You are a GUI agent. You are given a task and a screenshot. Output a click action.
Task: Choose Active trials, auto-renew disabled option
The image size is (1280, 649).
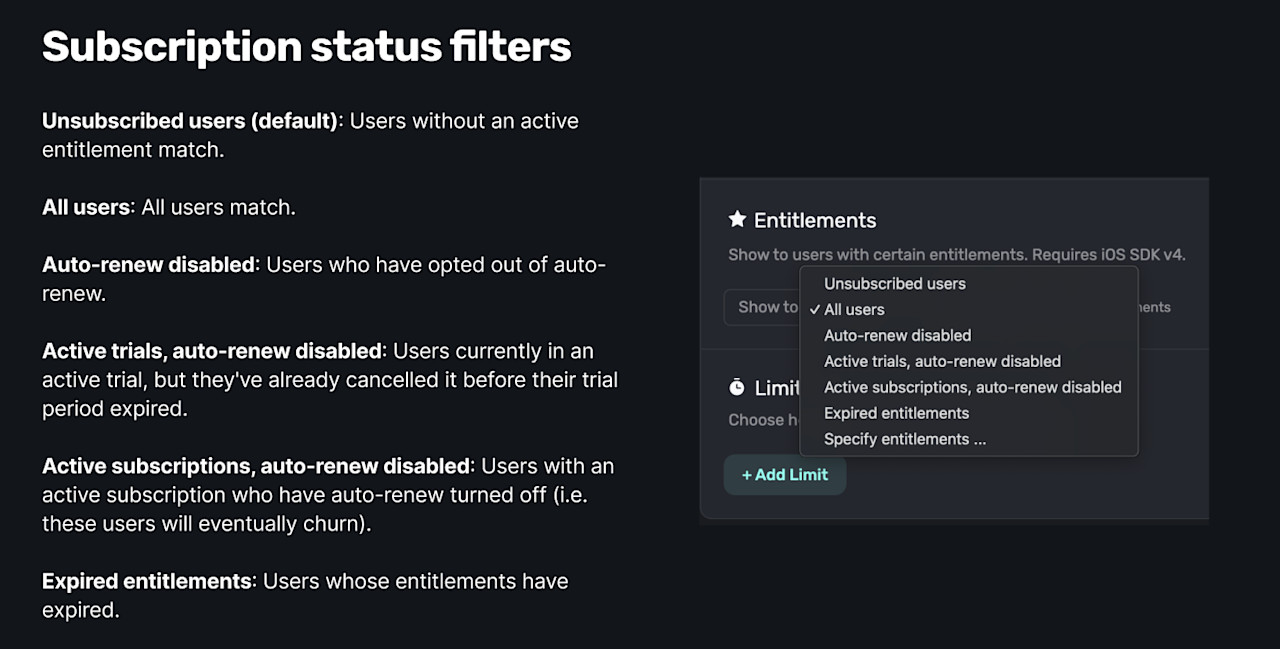coord(942,361)
